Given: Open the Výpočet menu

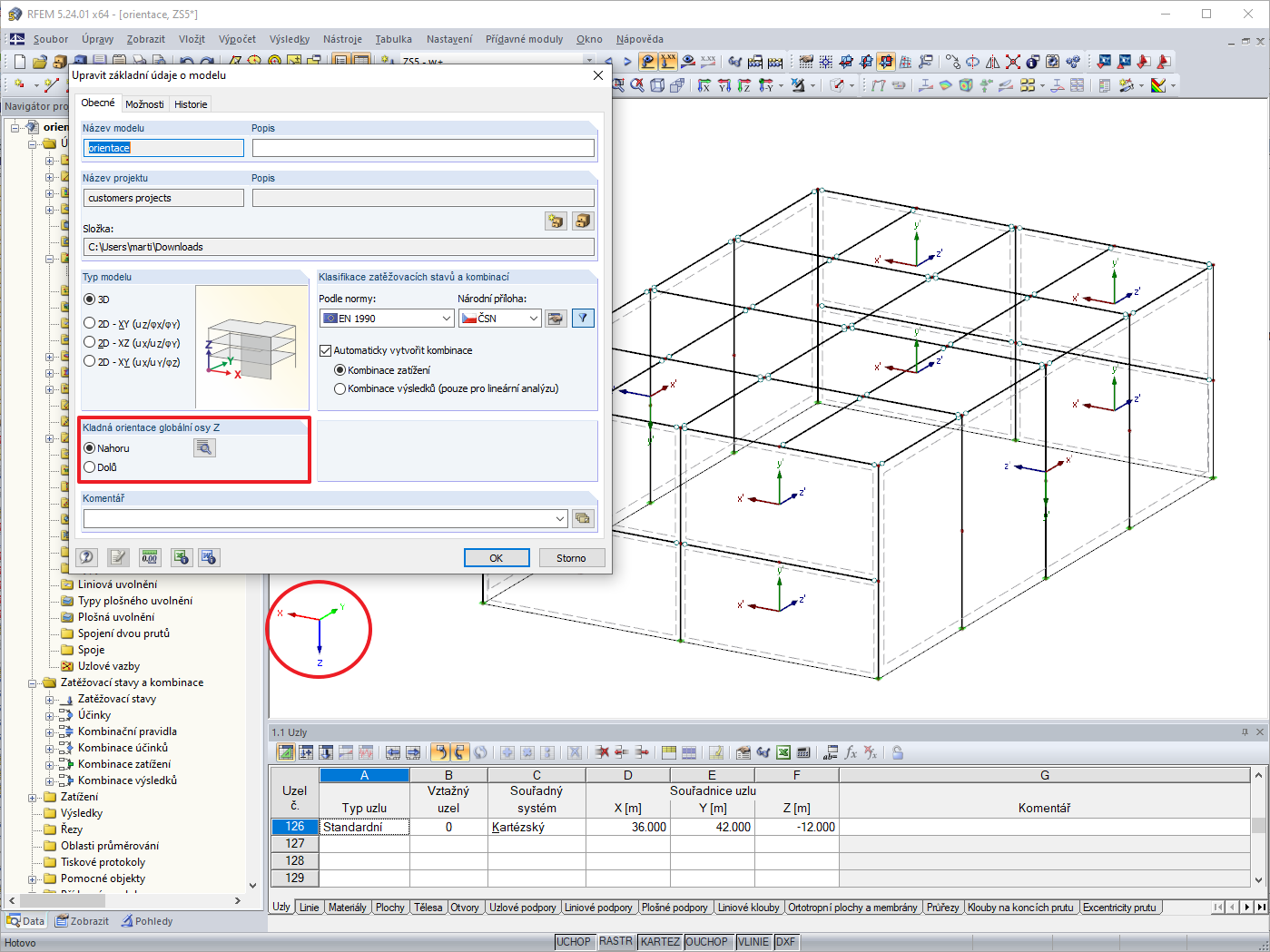Looking at the screenshot, I should tap(237, 39).
